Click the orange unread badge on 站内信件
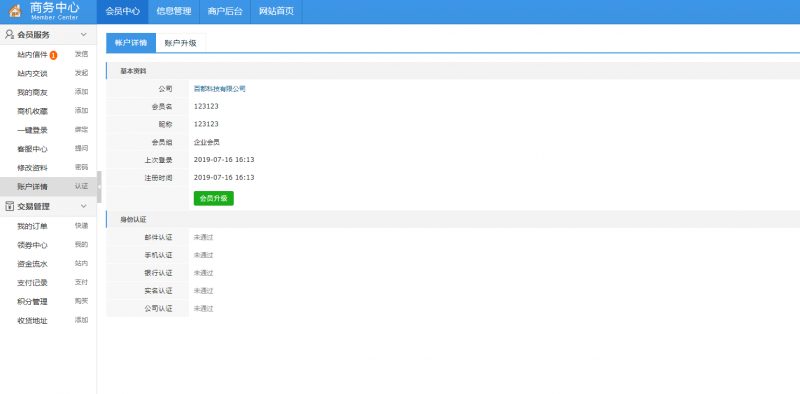 click(54, 55)
